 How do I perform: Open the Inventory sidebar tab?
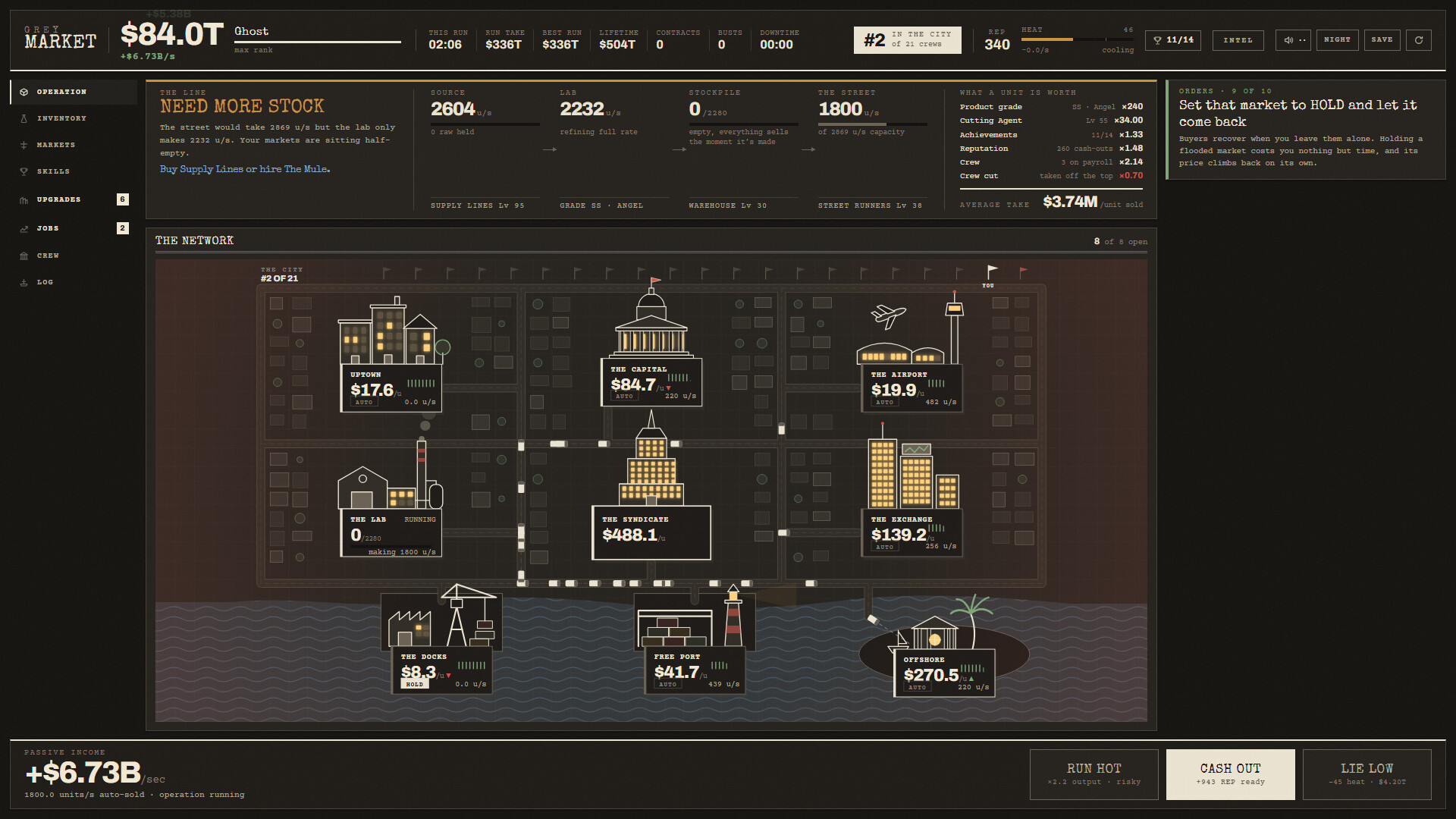click(x=74, y=118)
